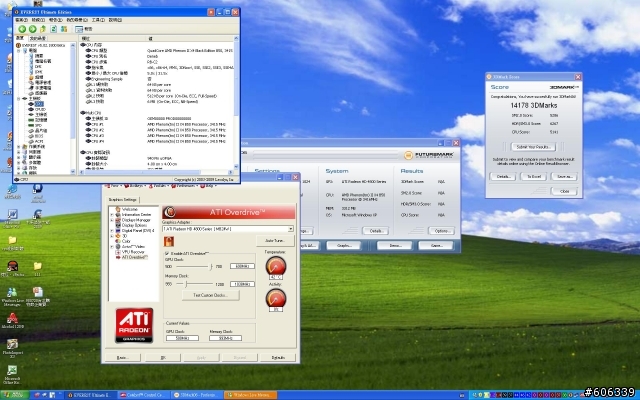Click the Activity gauge in Overdrive

[x=276, y=298]
